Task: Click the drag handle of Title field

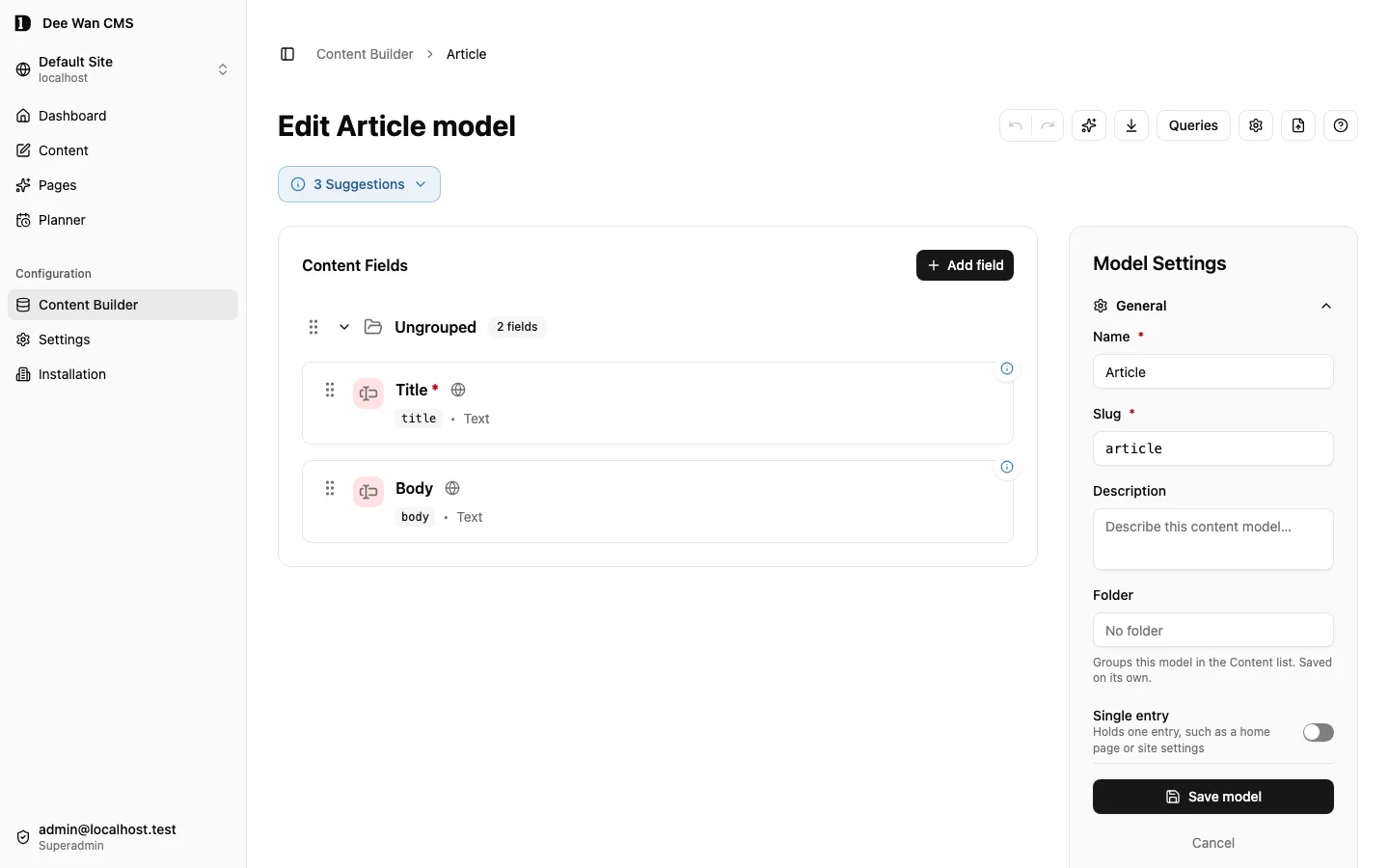Action: coord(330,390)
